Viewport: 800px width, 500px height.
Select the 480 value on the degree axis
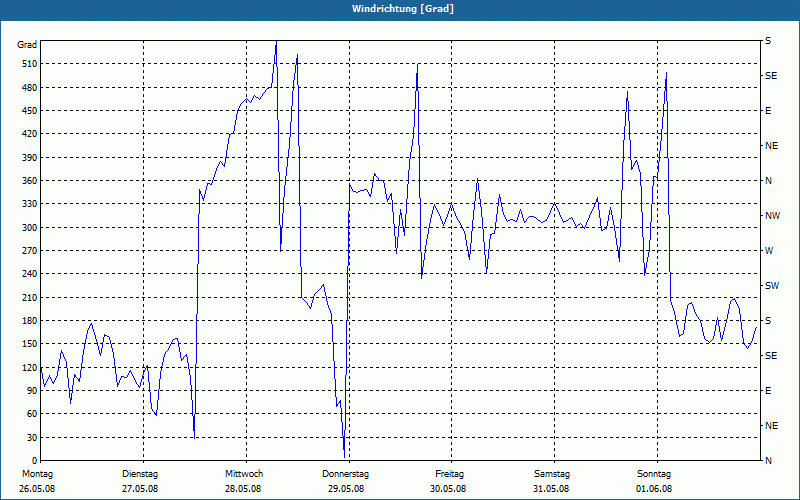pyautogui.click(x=30, y=87)
